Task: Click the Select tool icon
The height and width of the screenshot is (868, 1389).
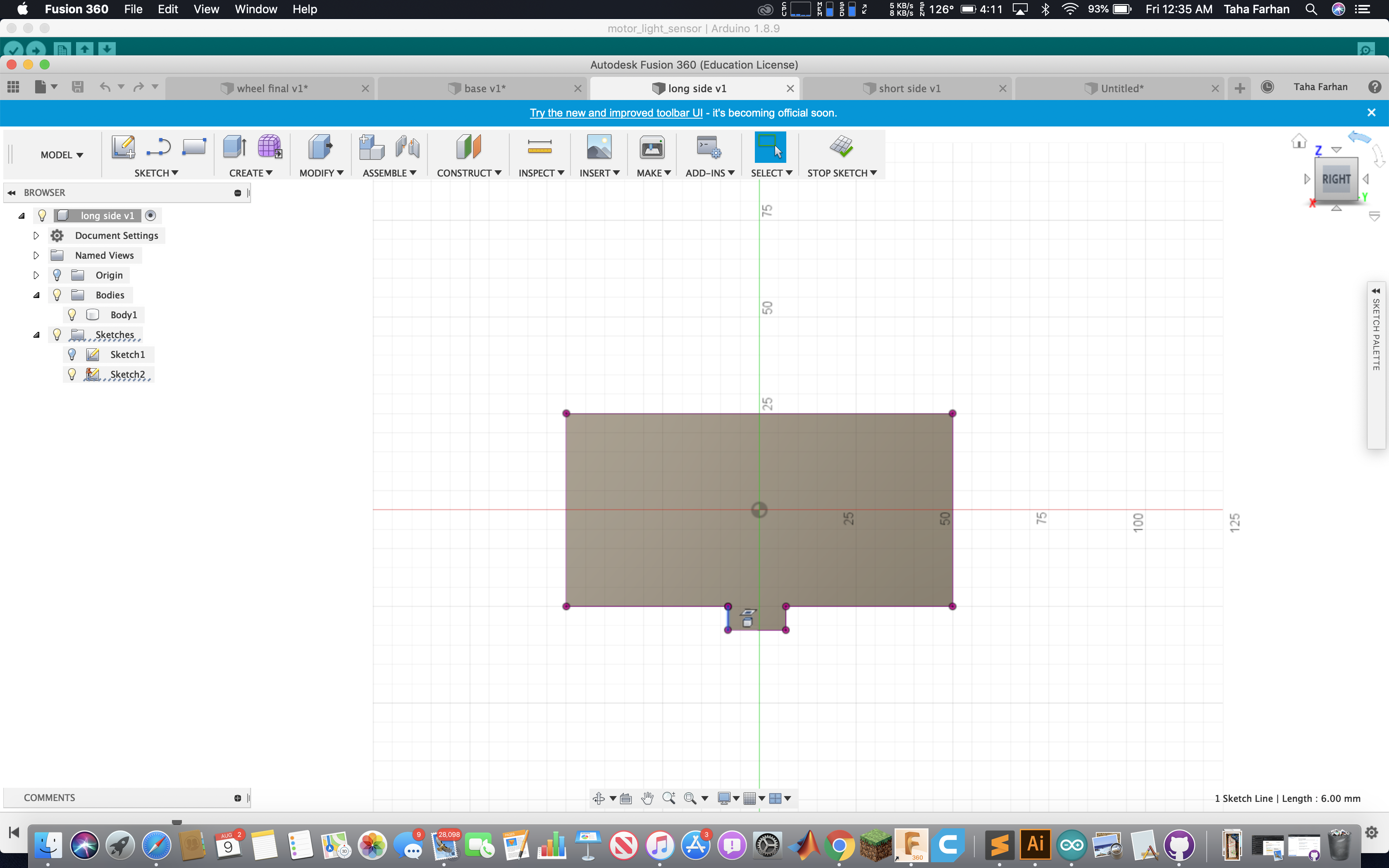Action: pos(770,147)
